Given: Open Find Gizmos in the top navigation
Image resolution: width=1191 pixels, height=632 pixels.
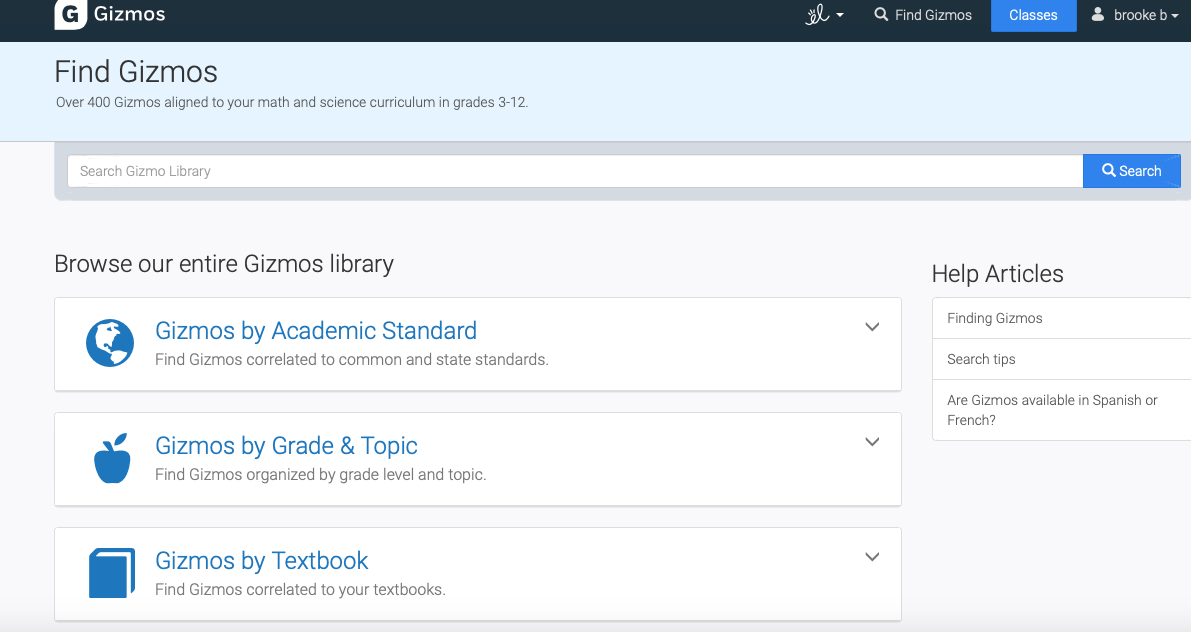Looking at the screenshot, I should pos(923,14).
